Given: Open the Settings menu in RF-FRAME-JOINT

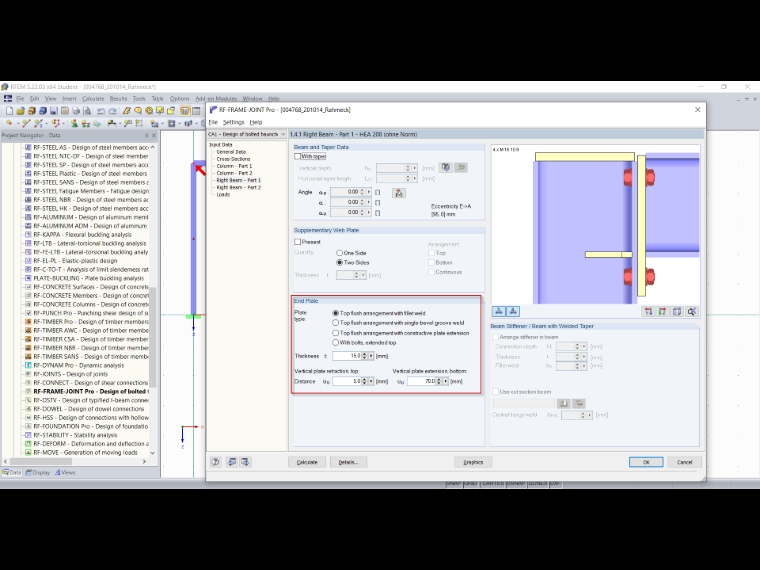Looking at the screenshot, I should [x=234, y=122].
